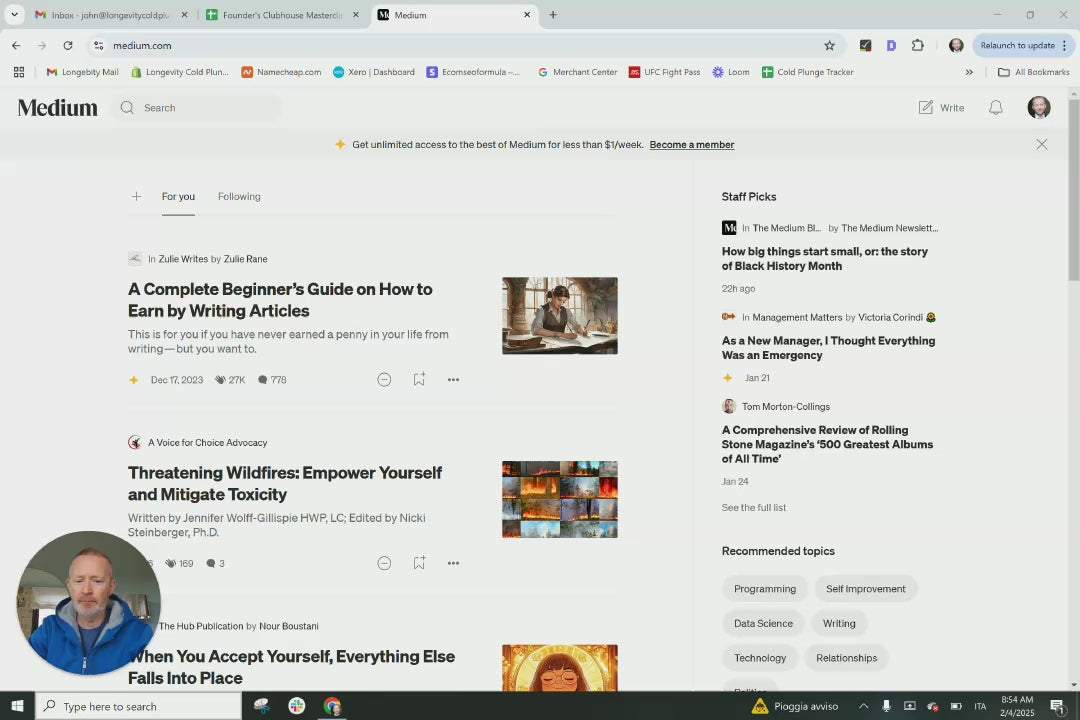Expand the hidden bookmarks chevron
Screen dimensions: 1080x720
click(x=968, y=72)
